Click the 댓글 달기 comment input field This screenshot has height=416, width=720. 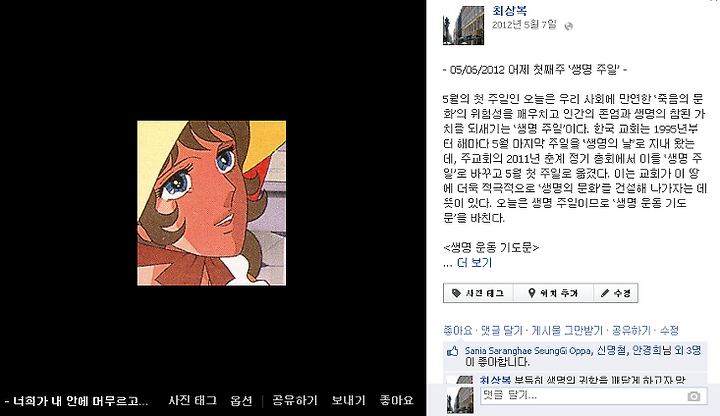(x=594, y=396)
